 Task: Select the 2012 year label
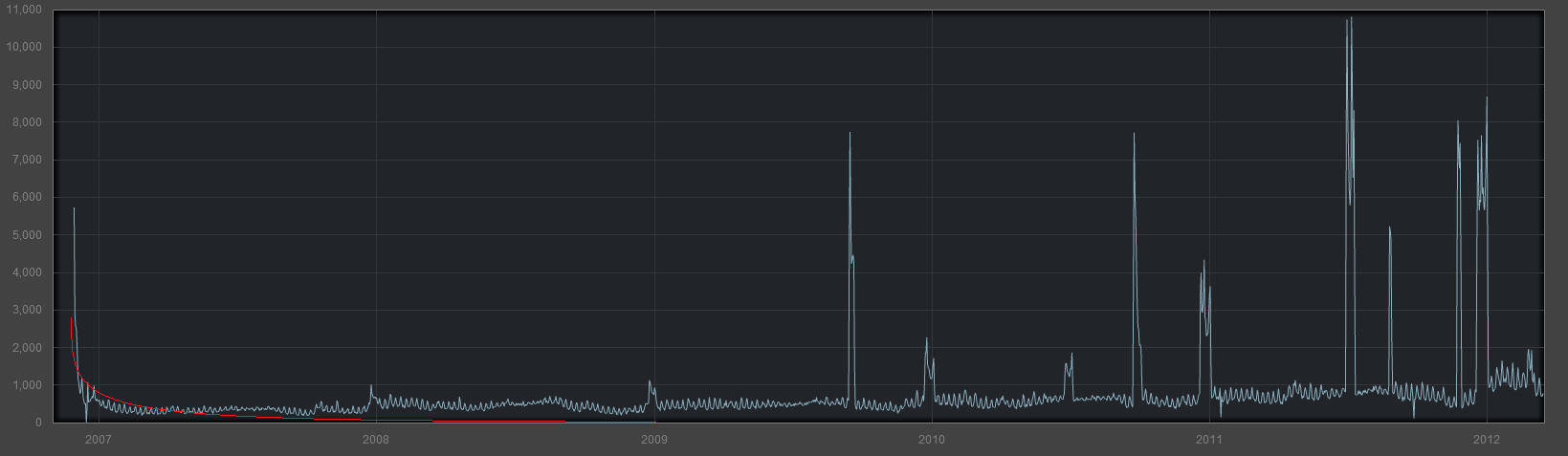coord(1487,440)
